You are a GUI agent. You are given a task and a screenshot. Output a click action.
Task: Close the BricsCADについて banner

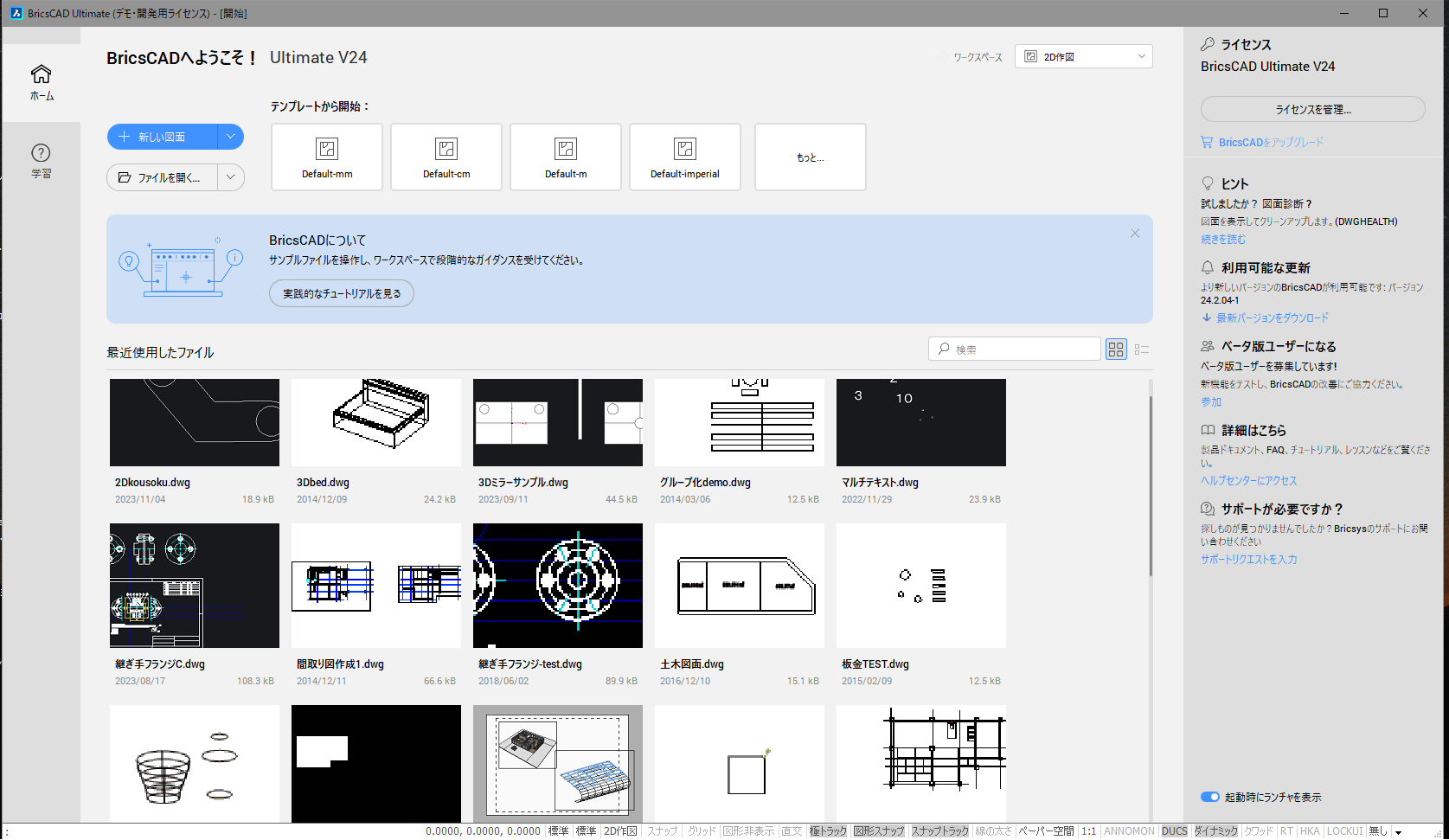1135,234
